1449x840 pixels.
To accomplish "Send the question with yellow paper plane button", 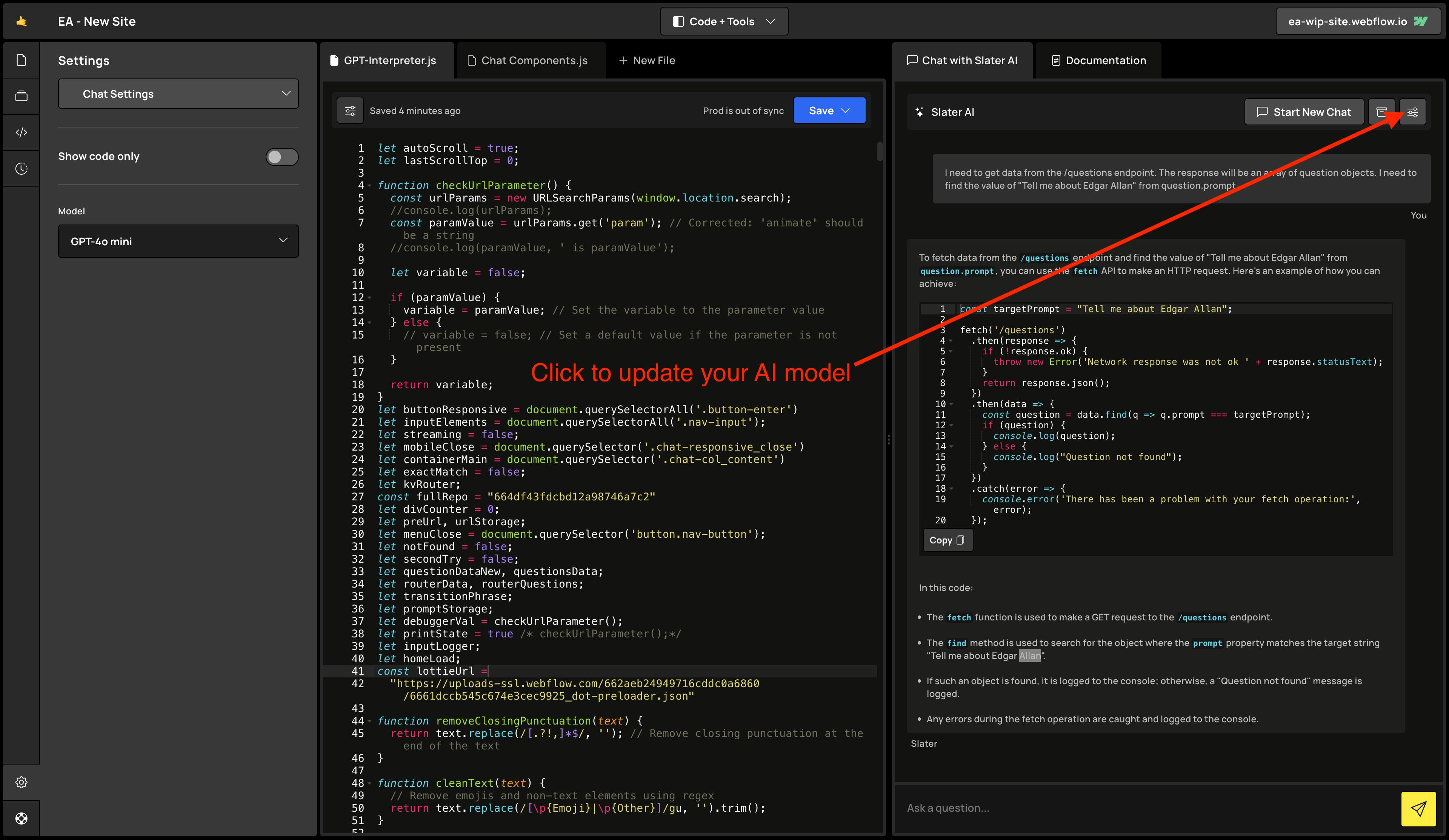I will [x=1418, y=808].
